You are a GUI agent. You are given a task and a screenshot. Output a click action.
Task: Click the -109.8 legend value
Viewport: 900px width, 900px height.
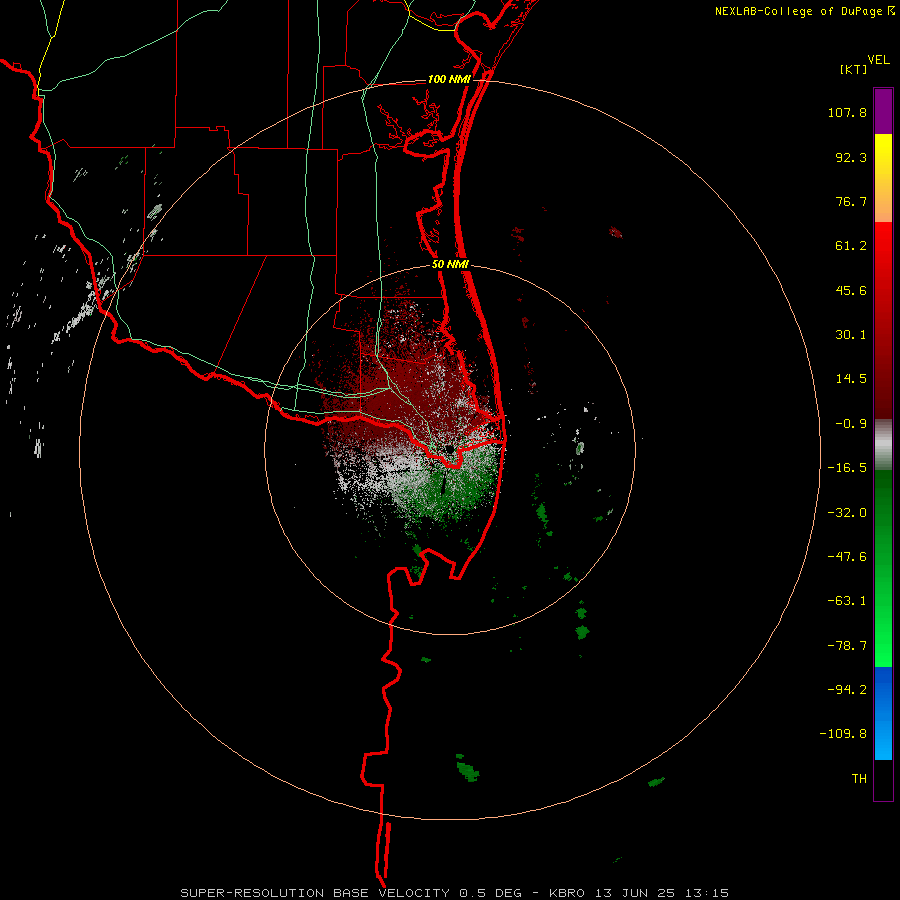click(843, 734)
